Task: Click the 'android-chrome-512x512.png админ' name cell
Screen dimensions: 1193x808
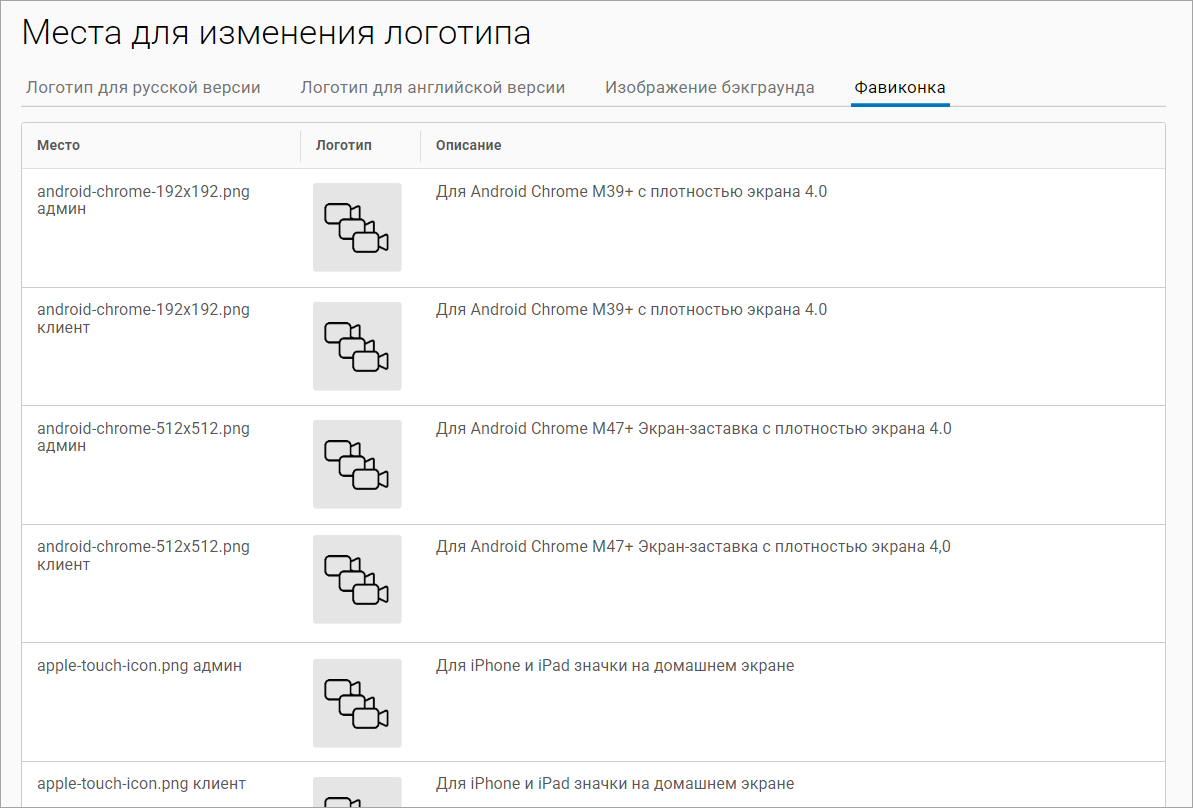Action: [x=143, y=437]
